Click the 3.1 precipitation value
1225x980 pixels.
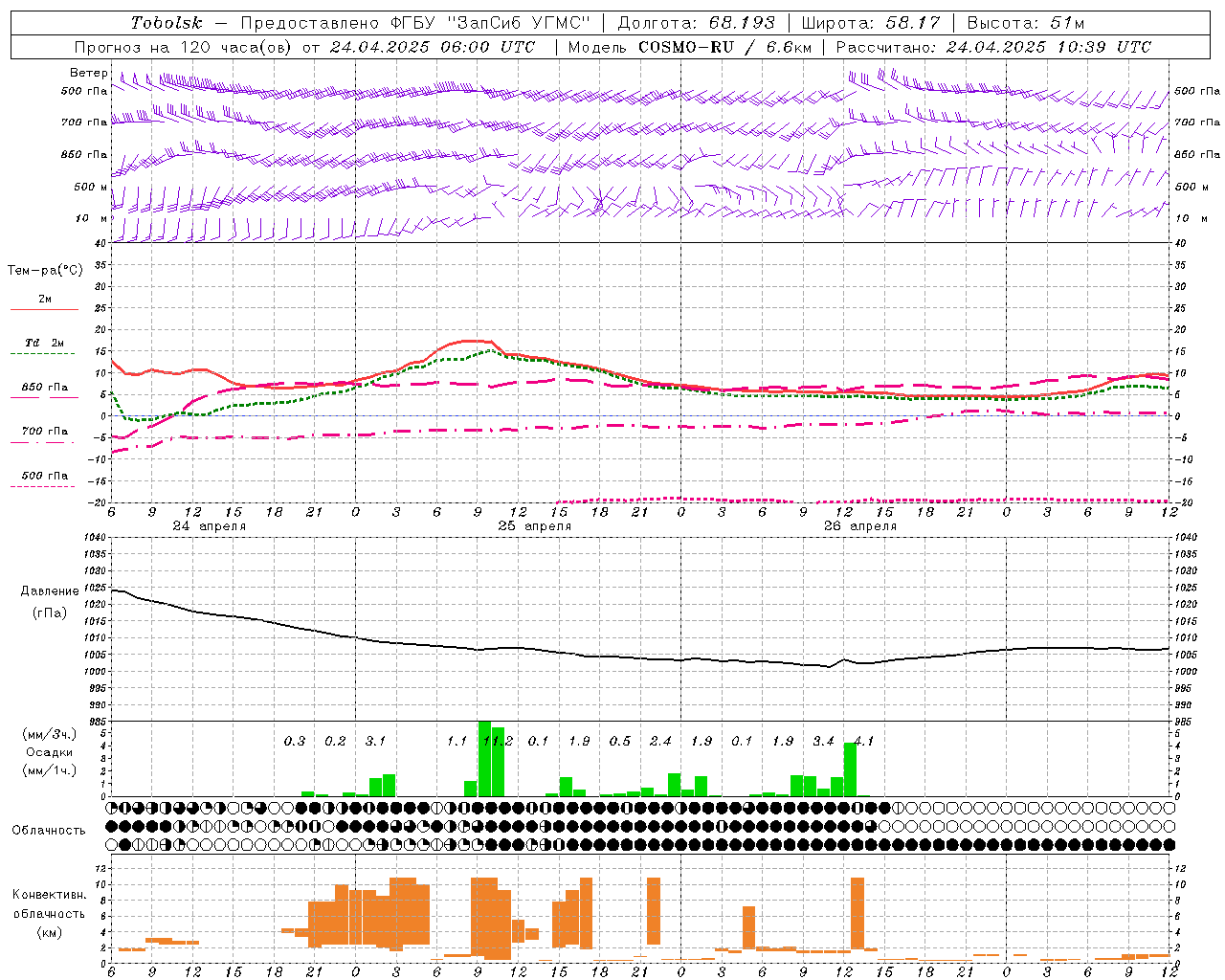375,741
